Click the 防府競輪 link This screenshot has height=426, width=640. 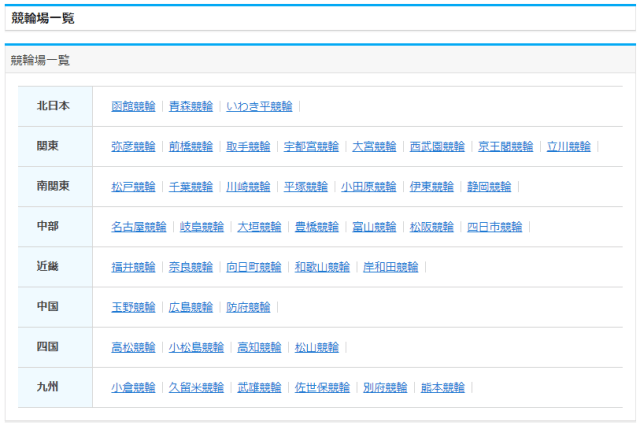[x=248, y=307]
